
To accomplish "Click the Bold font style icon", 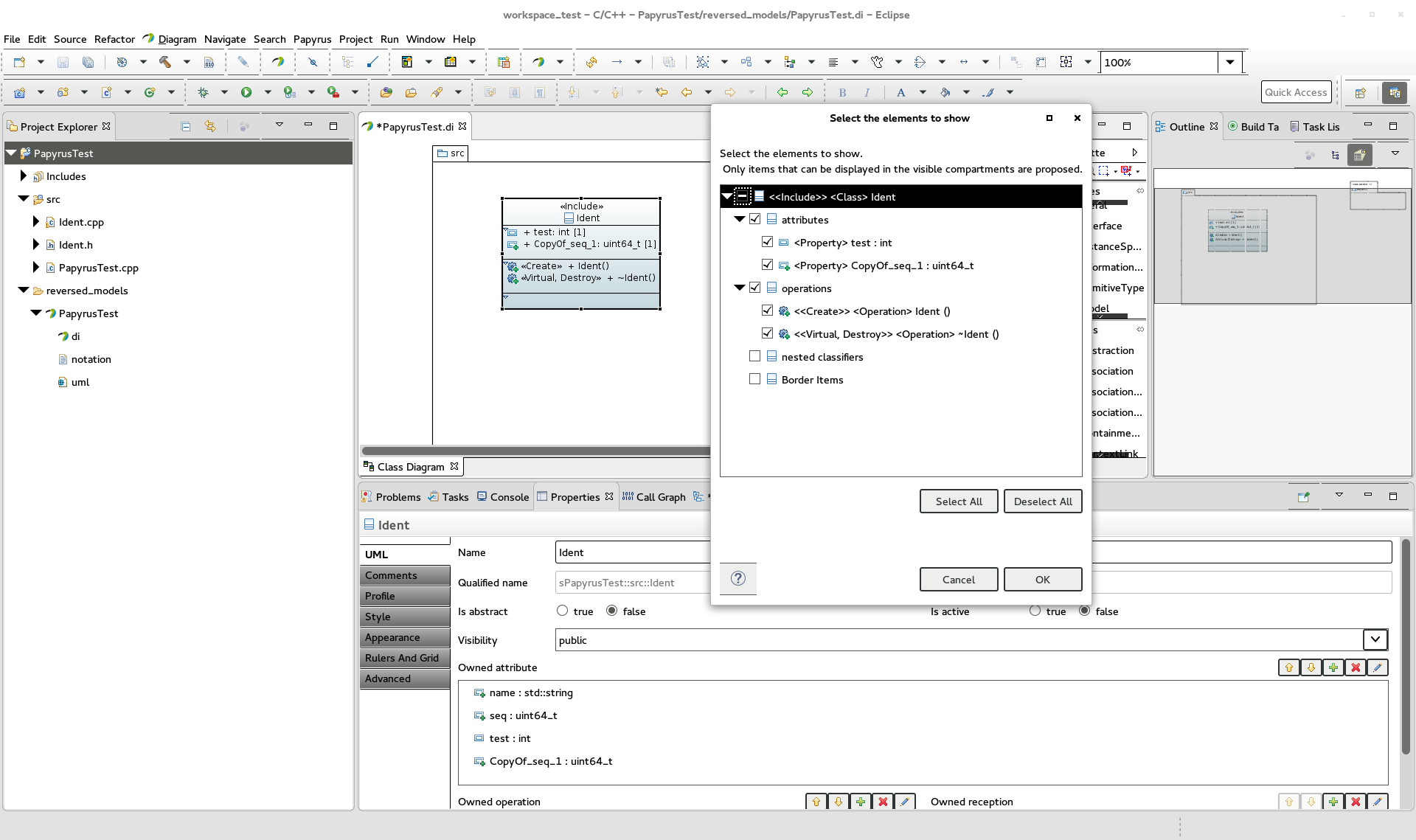I will point(842,92).
